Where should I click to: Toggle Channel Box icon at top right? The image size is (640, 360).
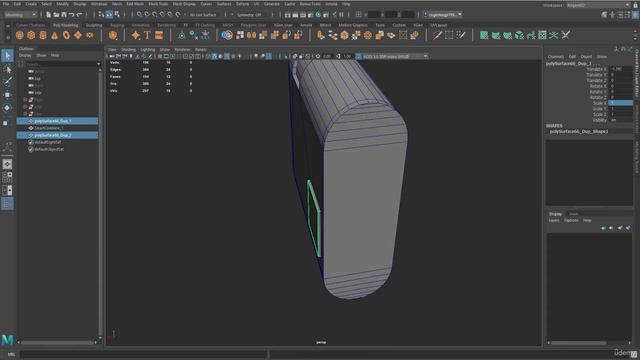(x=635, y=15)
